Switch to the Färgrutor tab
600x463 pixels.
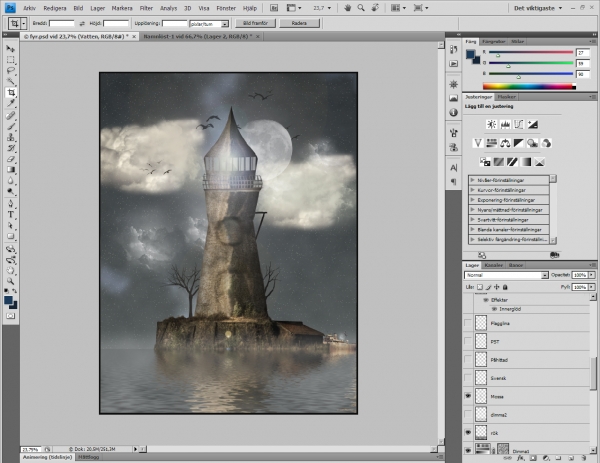click(494, 41)
